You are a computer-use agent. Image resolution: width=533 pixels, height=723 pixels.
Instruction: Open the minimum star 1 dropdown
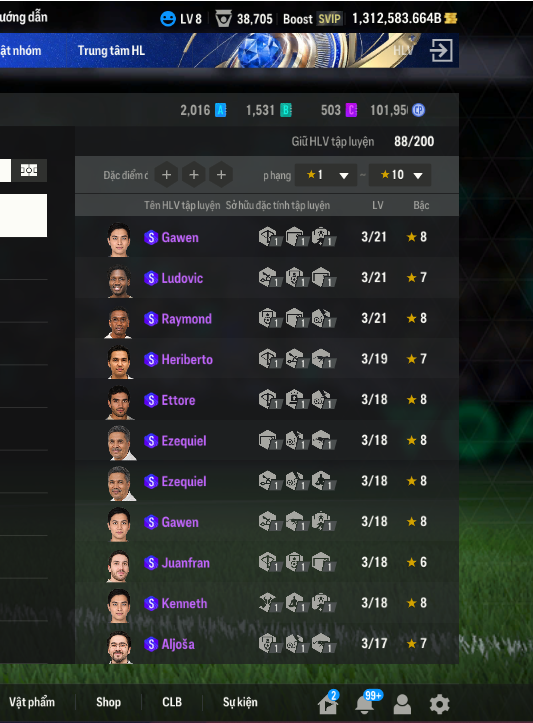[x=326, y=175]
